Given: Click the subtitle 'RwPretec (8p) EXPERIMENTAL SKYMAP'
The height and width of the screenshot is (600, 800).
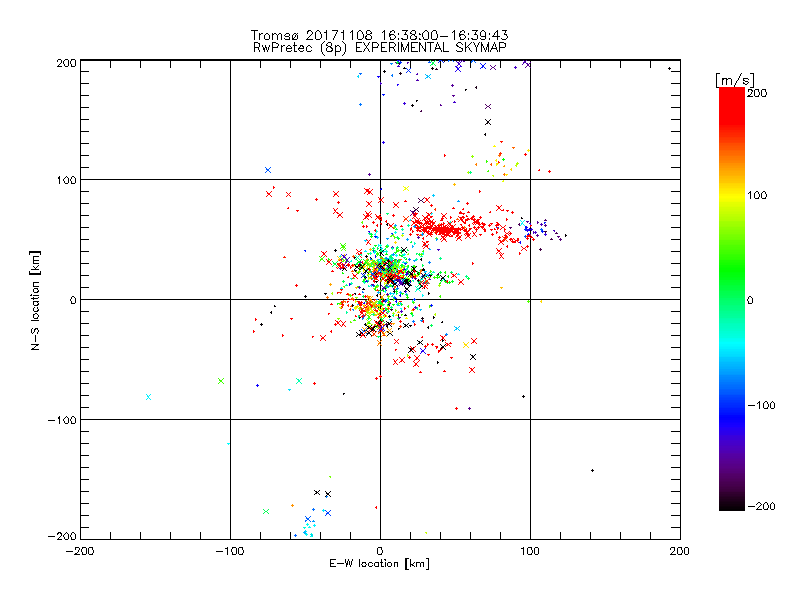Looking at the screenshot, I should click(379, 48).
